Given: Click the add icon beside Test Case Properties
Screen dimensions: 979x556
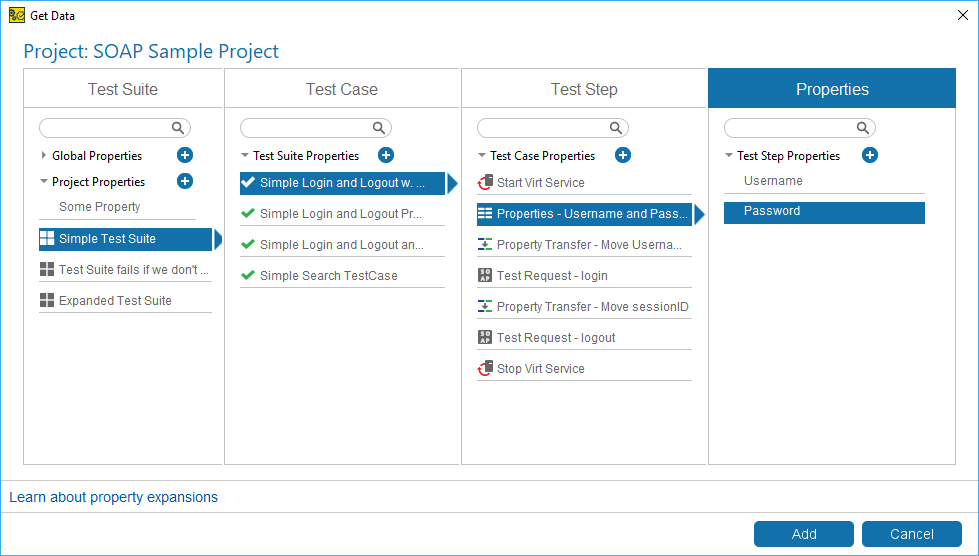Looking at the screenshot, I should click(622, 155).
